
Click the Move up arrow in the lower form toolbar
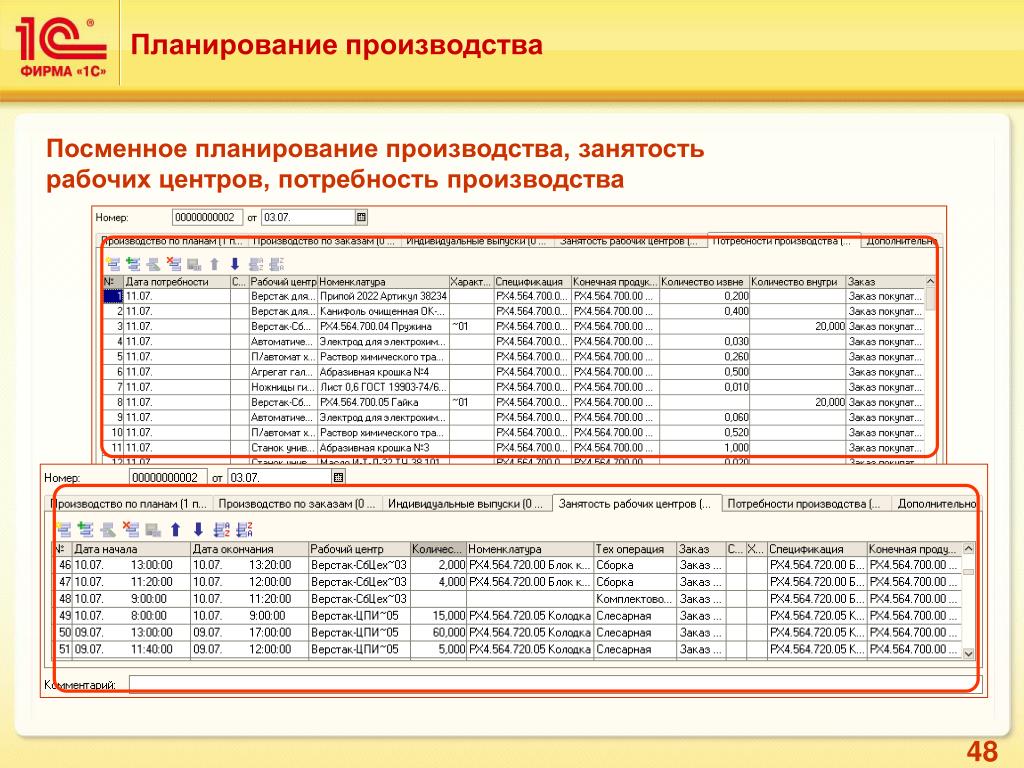point(175,530)
